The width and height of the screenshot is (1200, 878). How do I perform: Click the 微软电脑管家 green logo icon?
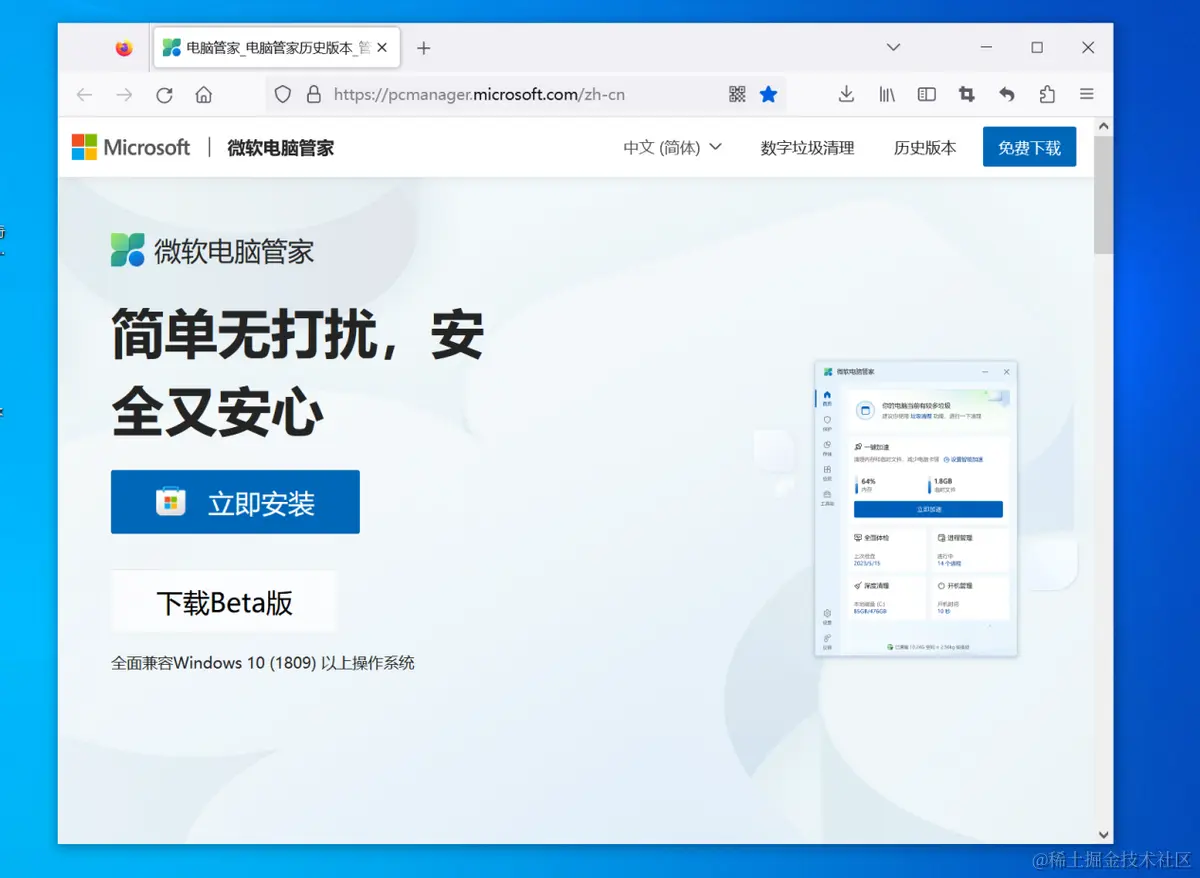point(128,250)
